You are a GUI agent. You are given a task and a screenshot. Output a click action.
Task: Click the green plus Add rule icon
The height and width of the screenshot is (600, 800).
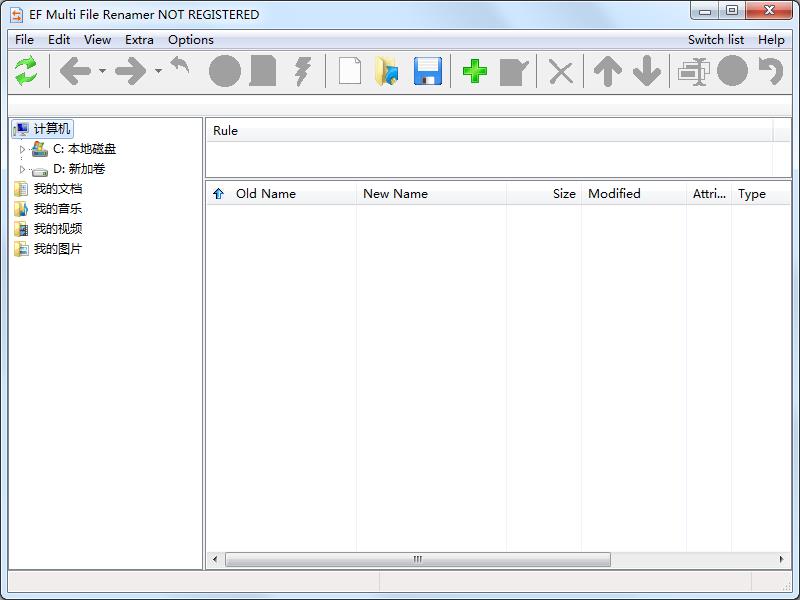click(x=474, y=71)
